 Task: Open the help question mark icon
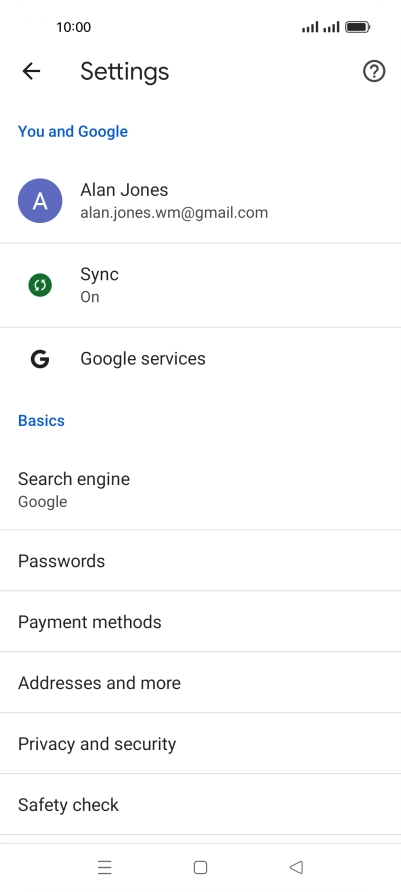click(x=374, y=71)
